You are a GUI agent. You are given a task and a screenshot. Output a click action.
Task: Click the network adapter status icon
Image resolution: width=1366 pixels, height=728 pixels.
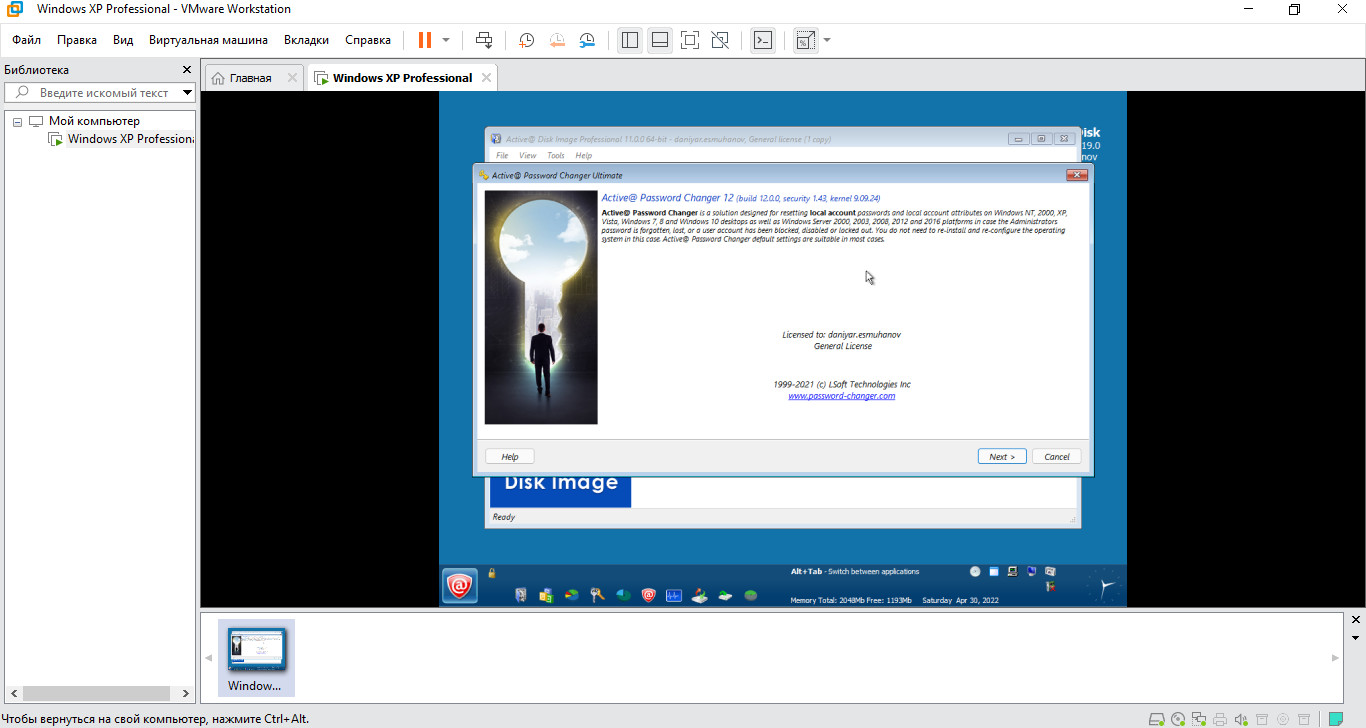coord(1199,718)
